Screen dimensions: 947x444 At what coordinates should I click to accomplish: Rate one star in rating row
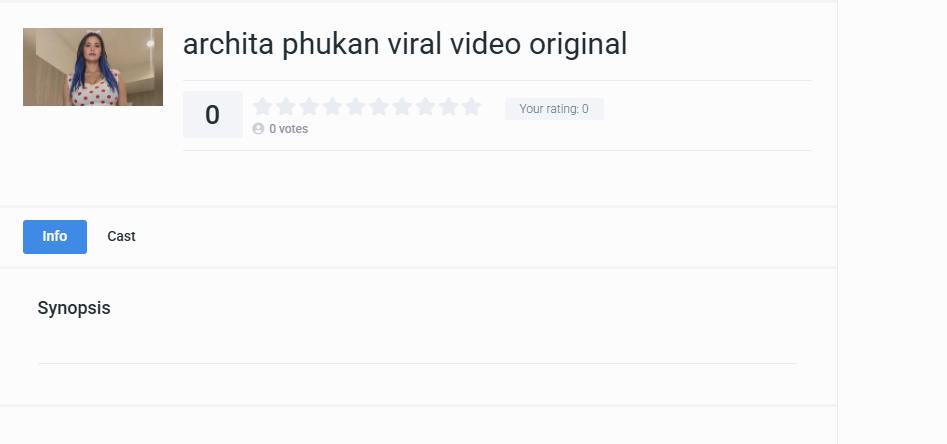coord(262,107)
